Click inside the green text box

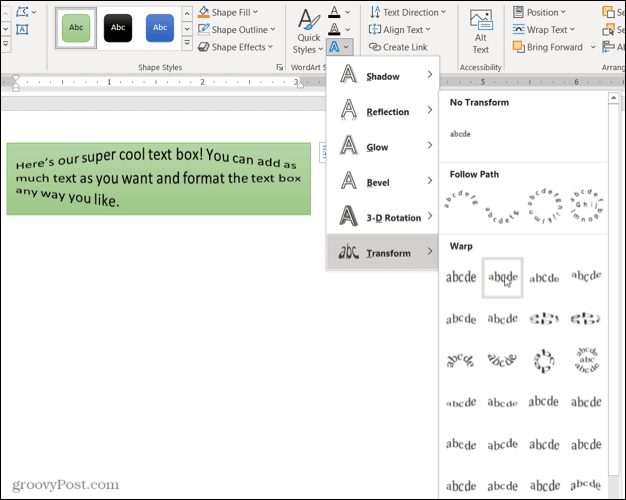coord(158,179)
